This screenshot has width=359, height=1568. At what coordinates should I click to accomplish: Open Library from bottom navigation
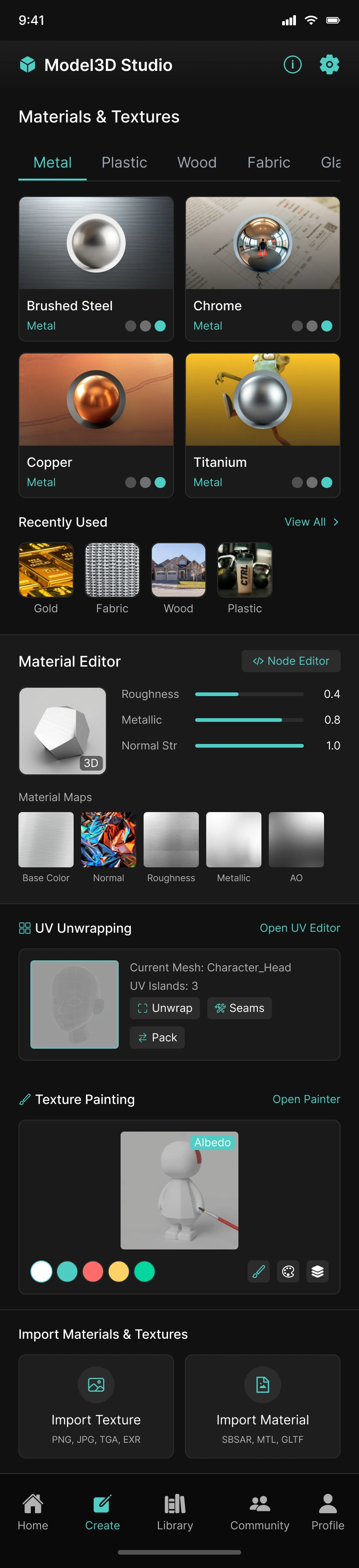[175, 1511]
